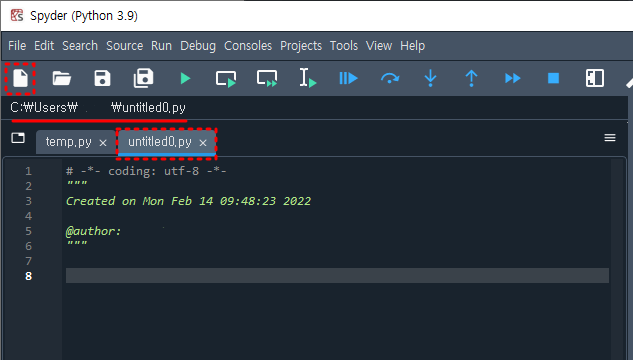This screenshot has width=633, height=360.
Task: Start debugging the file icon
Action: tap(348, 78)
